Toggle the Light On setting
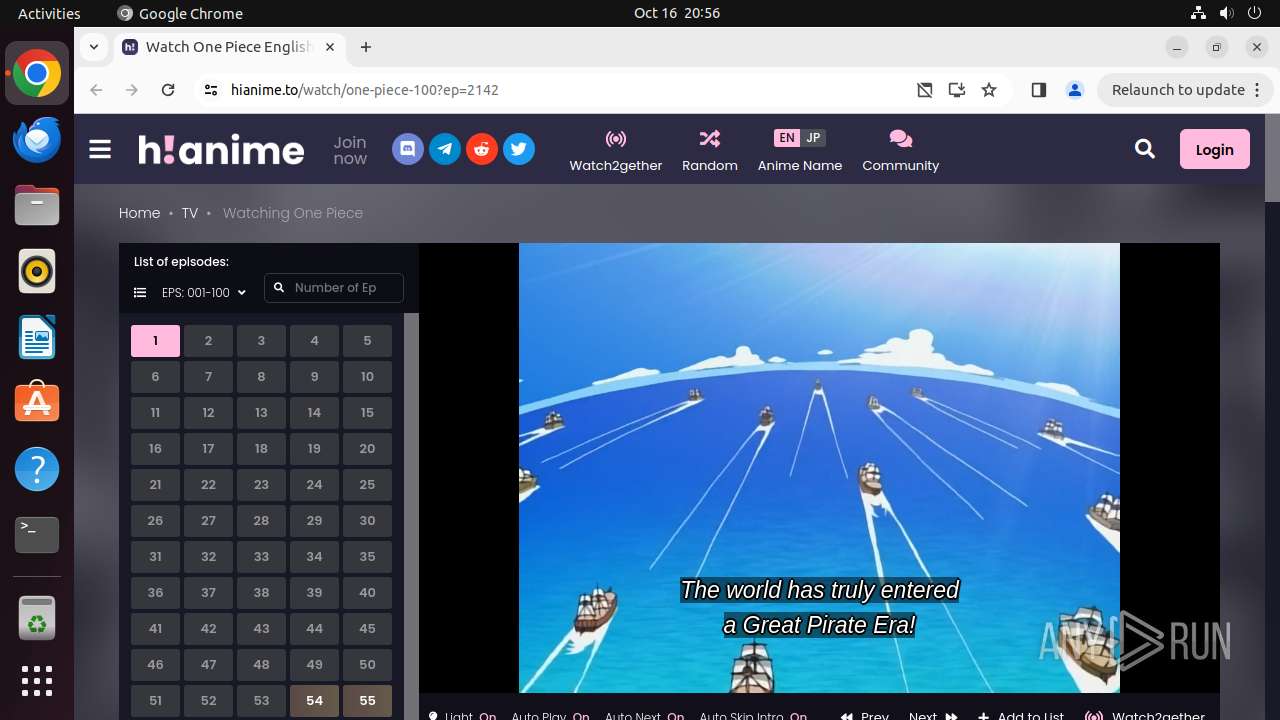 pyautogui.click(x=462, y=716)
